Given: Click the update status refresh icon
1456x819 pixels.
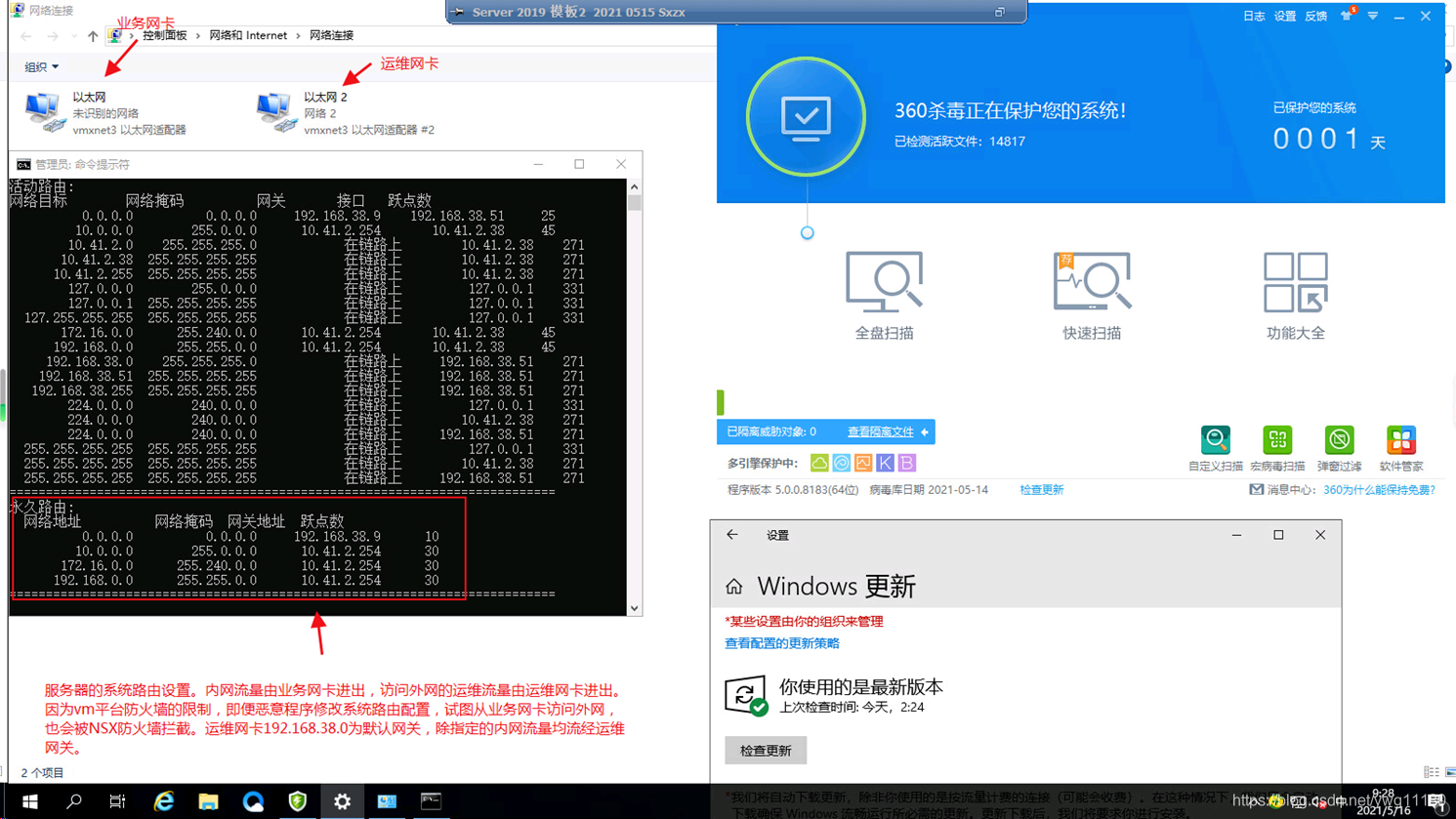Looking at the screenshot, I should click(745, 695).
